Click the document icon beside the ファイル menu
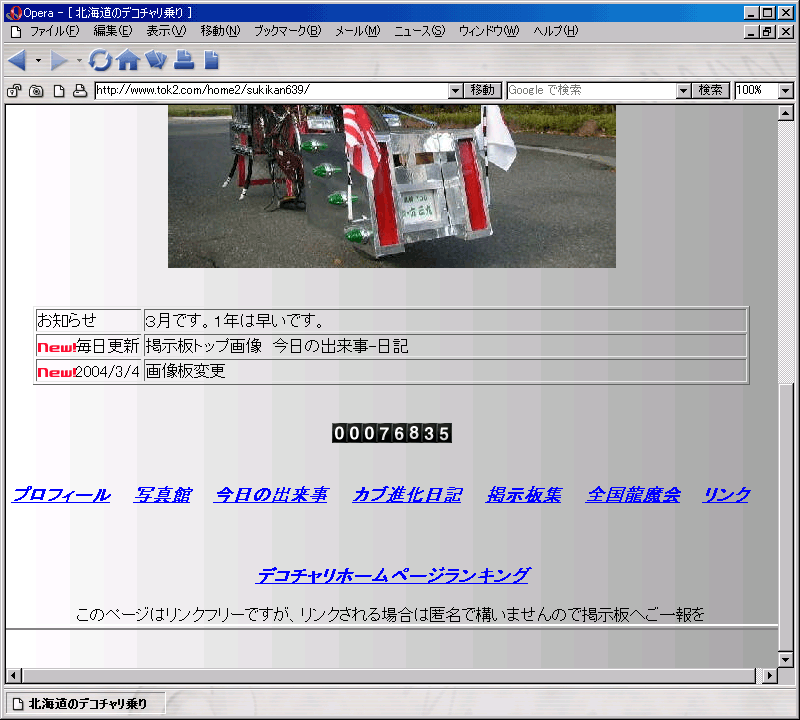 click(16, 32)
